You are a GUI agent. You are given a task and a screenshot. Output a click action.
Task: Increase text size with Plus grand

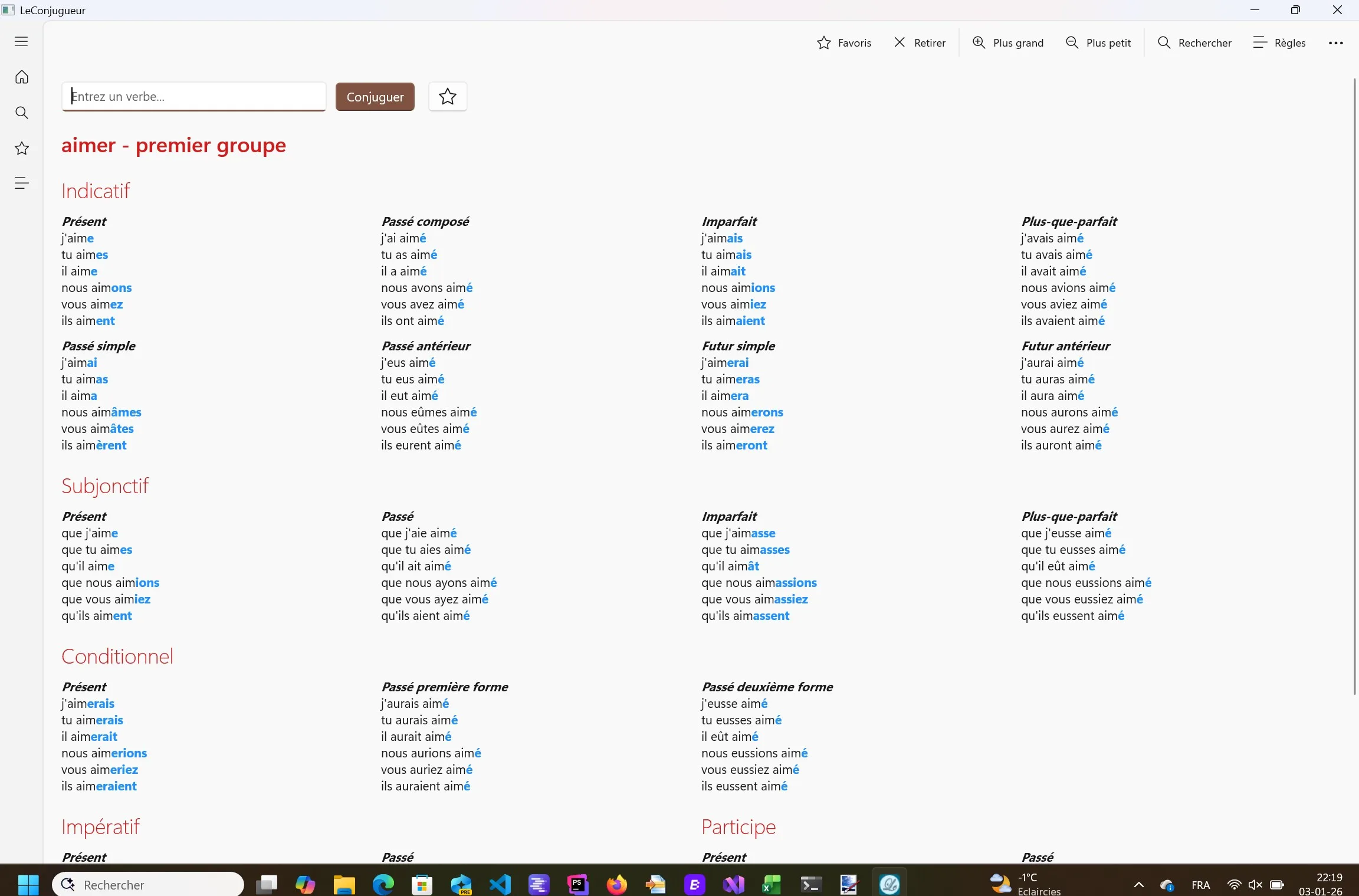(x=1008, y=42)
